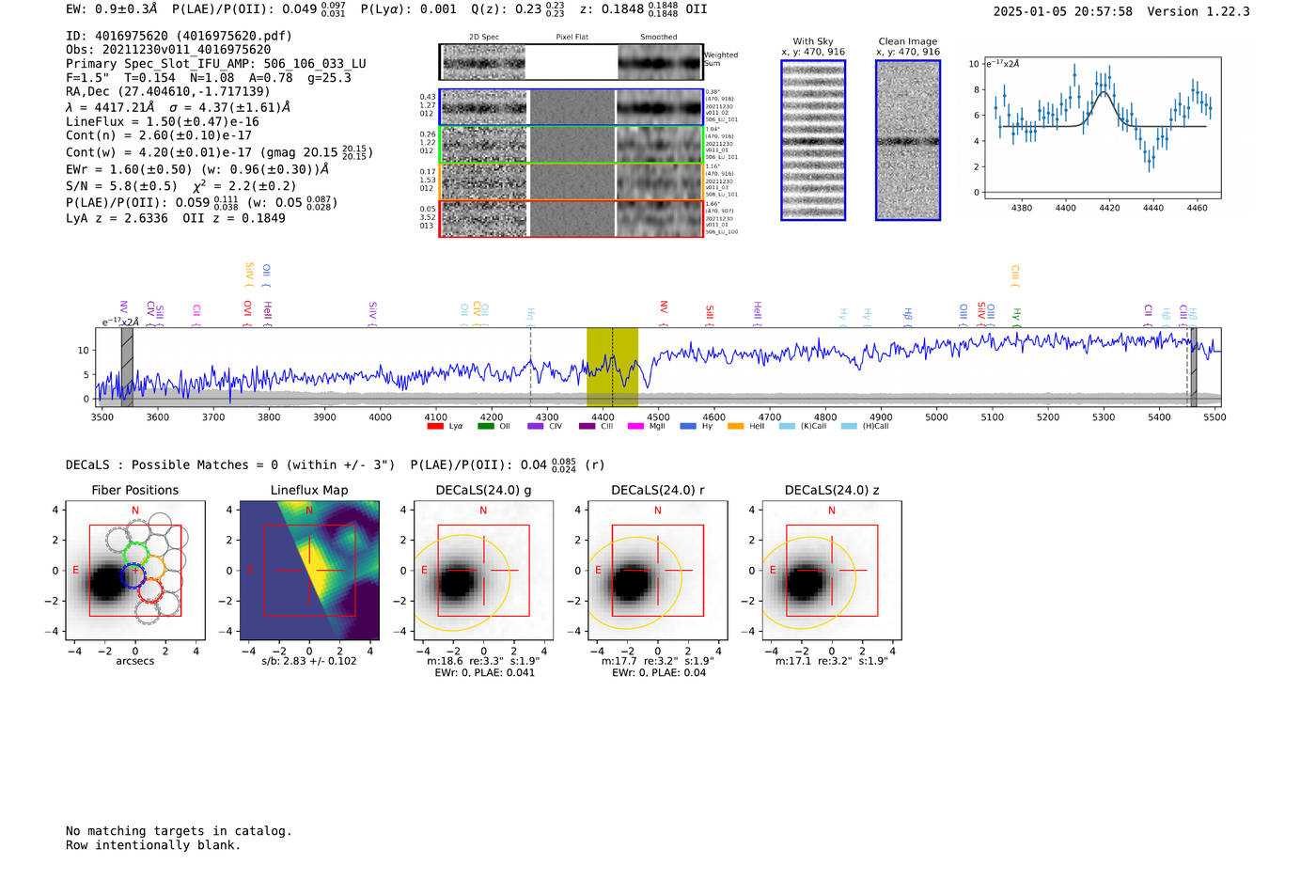Viewport: 1316px width, 896px height.
Task: Click the red-bordered fiber spectrum row
Action: pyautogui.click(x=571, y=219)
